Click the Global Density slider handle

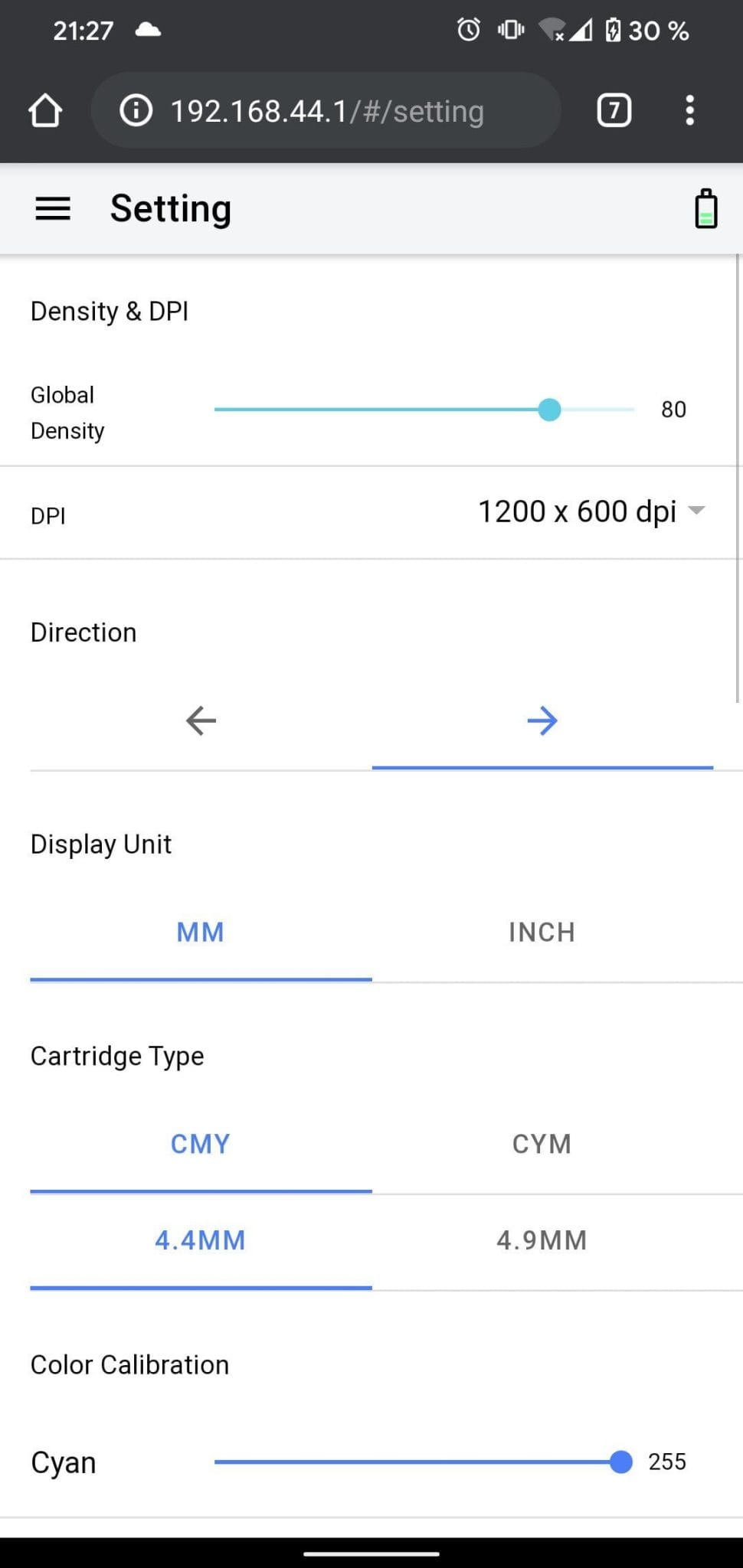[549, 410]
